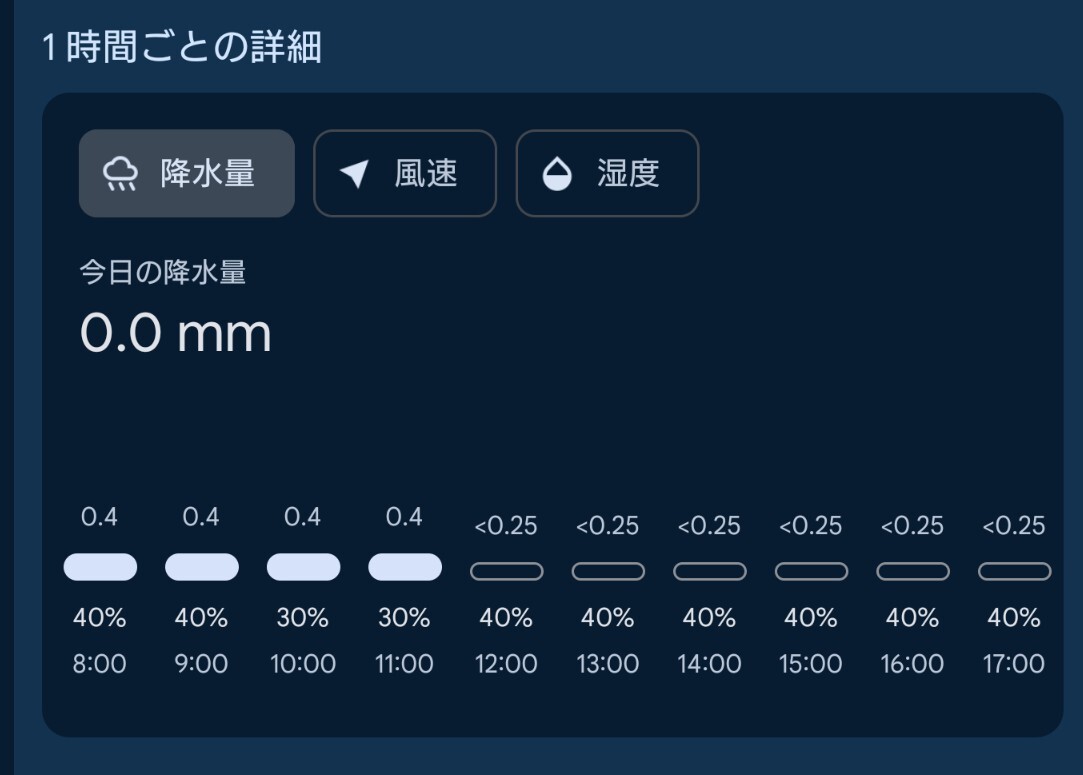Click the rain cloud icon on 降水量 chip
The height and width of the screenshot is (775, 1083).
[121, 174]
